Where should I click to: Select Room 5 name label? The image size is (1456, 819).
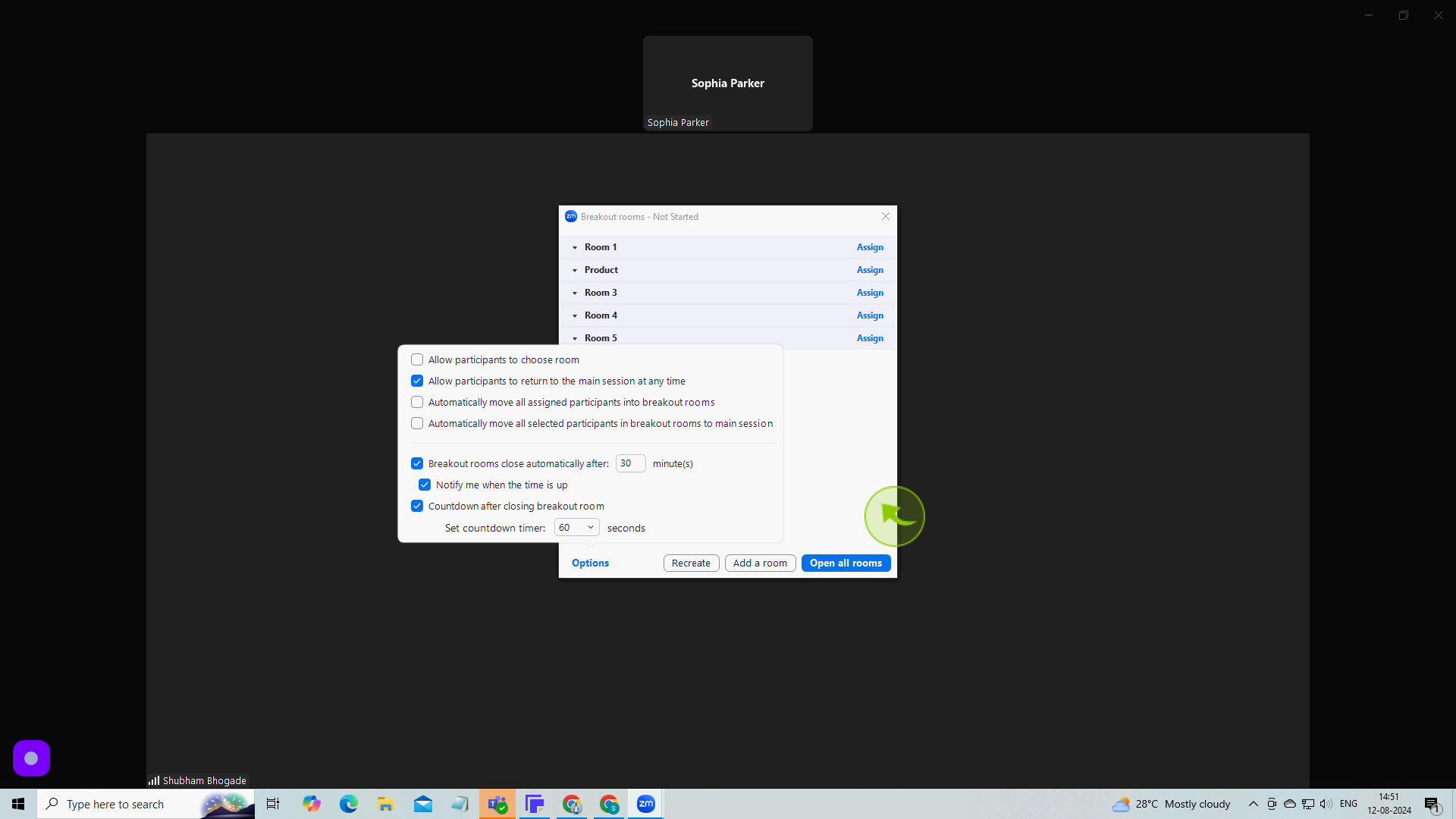(x=601, y=338)
